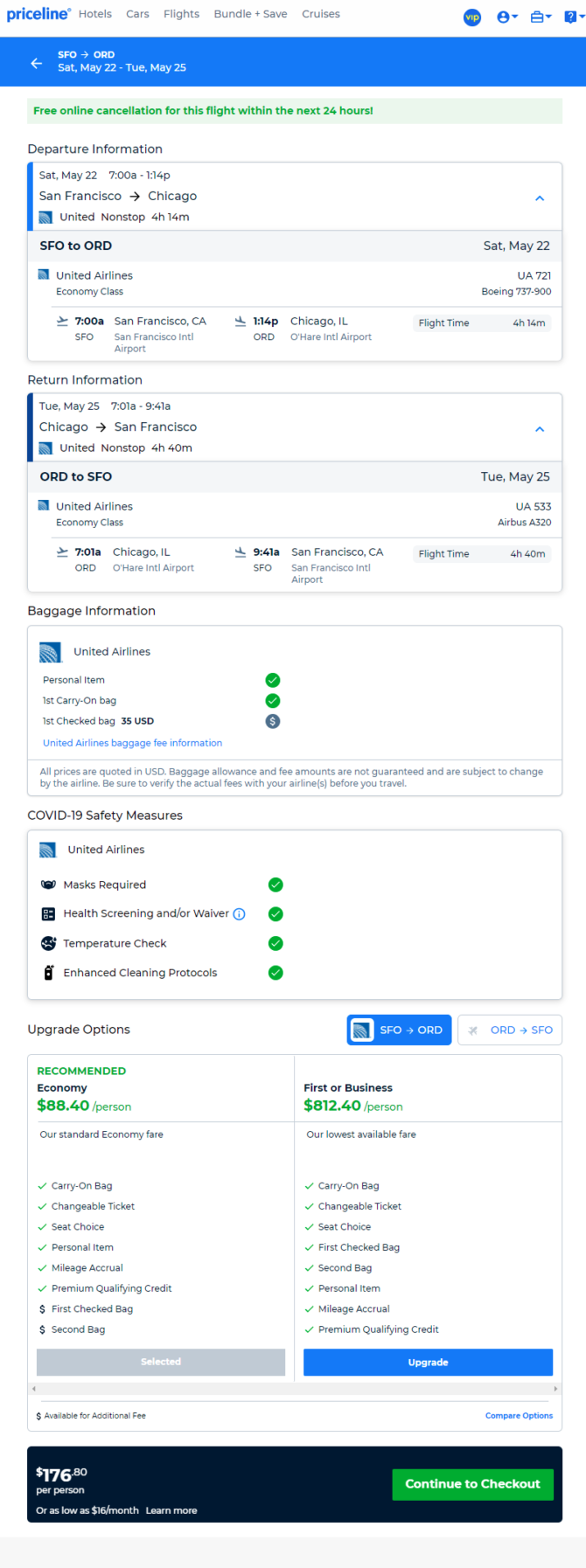Click the free online cancellation banner
Image resolution: width=586 pixels, height=1568 pixels.
click(295, 111)
